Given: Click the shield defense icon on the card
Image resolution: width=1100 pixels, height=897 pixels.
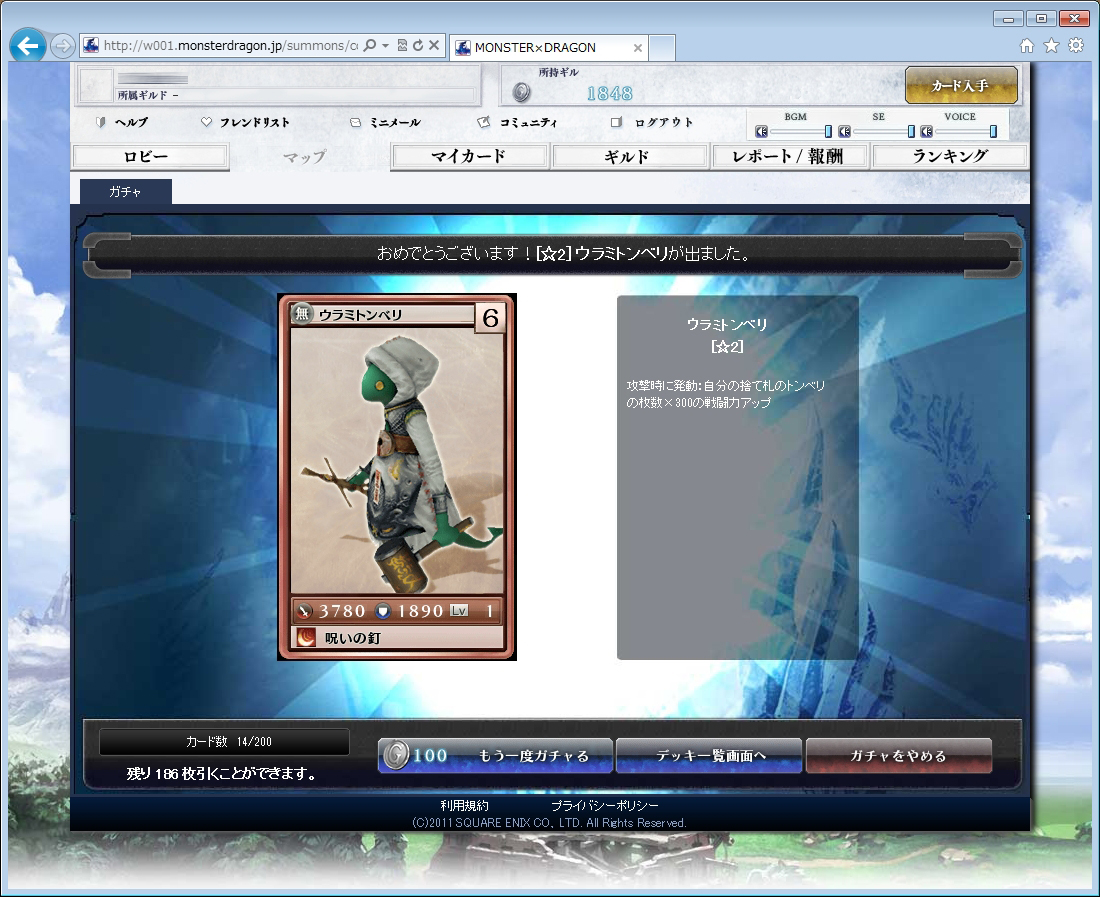Looking at the screenshot, I should tap(382, 611).
